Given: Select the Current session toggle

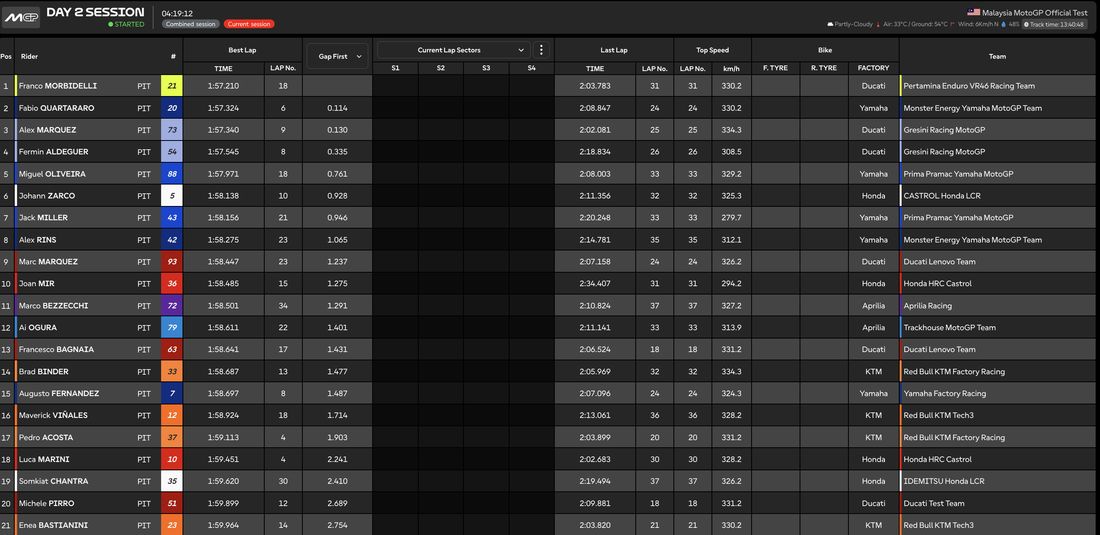Looking at the screenshot, I should [250, 24].
